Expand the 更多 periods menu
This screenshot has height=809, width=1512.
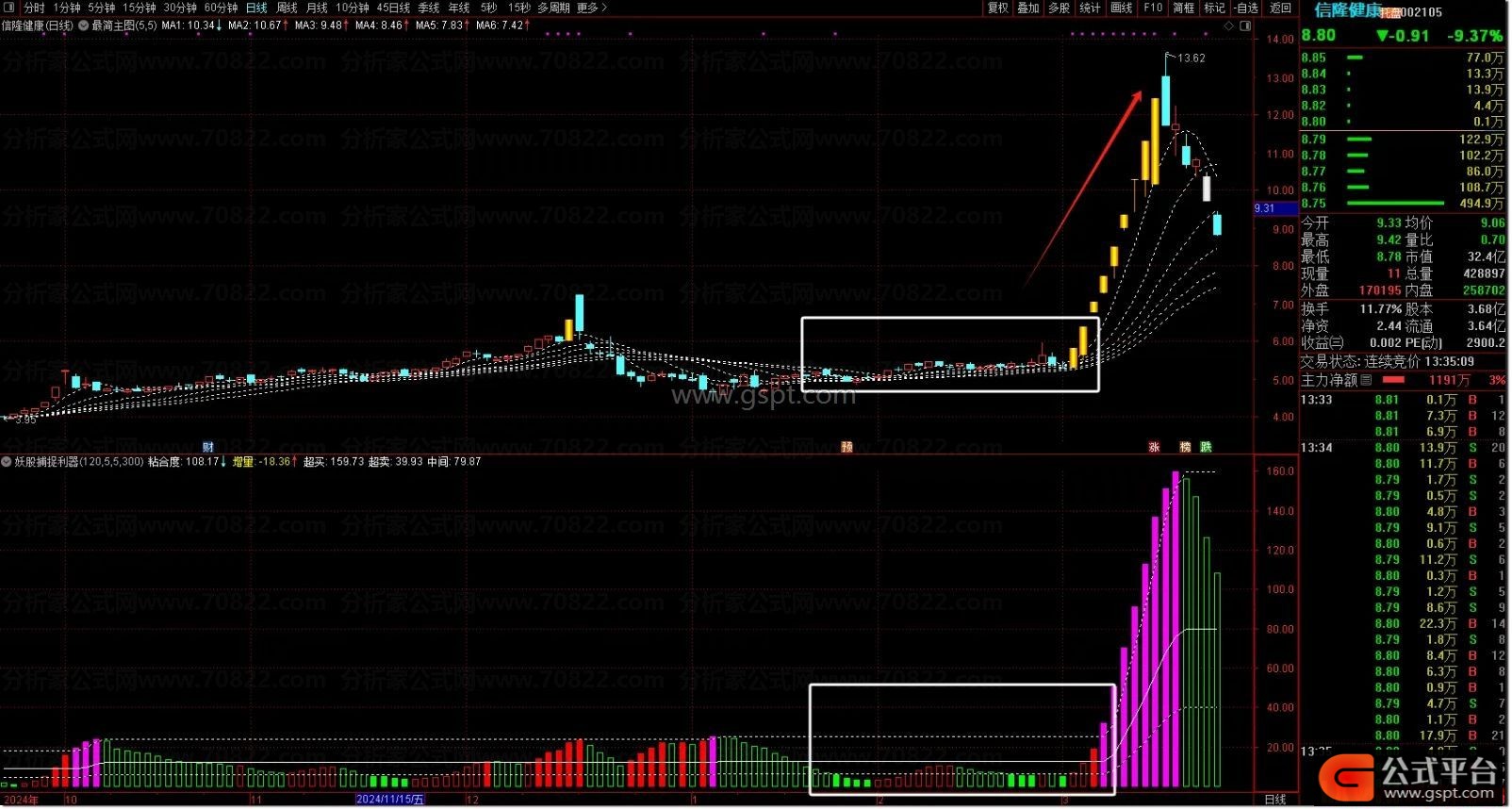coord(591,8)
